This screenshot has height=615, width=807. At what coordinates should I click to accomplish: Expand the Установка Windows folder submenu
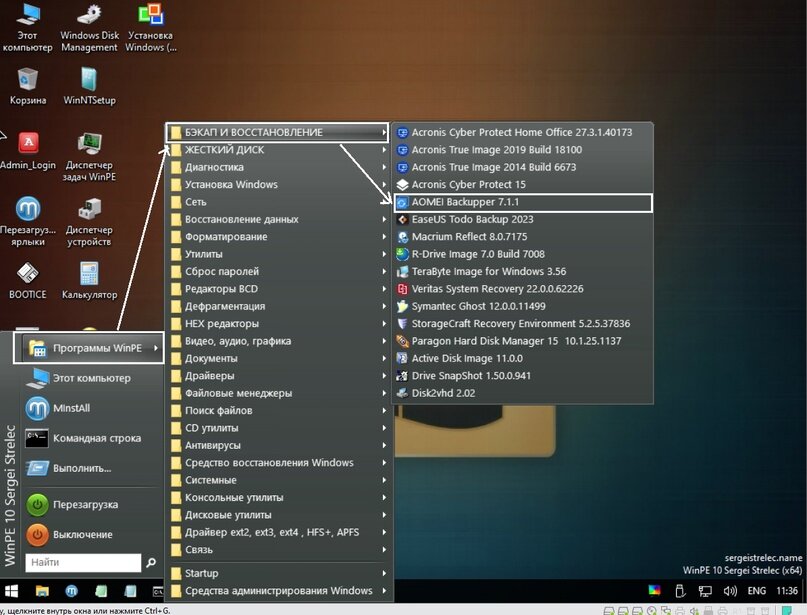click(x=278, y=185)
